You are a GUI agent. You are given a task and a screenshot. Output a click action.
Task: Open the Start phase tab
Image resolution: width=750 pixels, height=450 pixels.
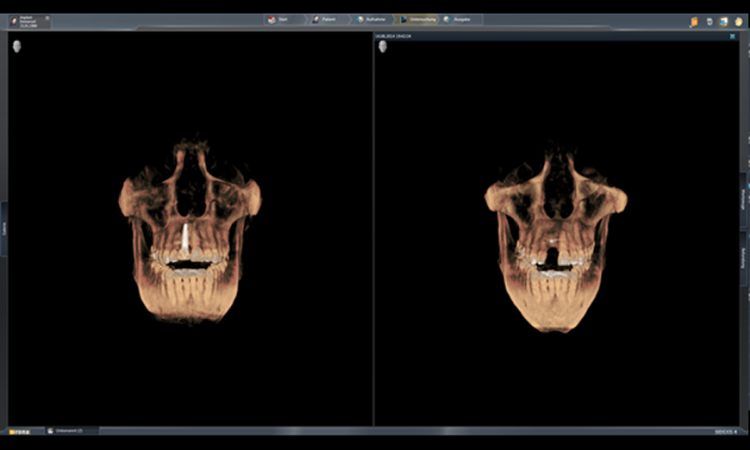tap(283, 20)
